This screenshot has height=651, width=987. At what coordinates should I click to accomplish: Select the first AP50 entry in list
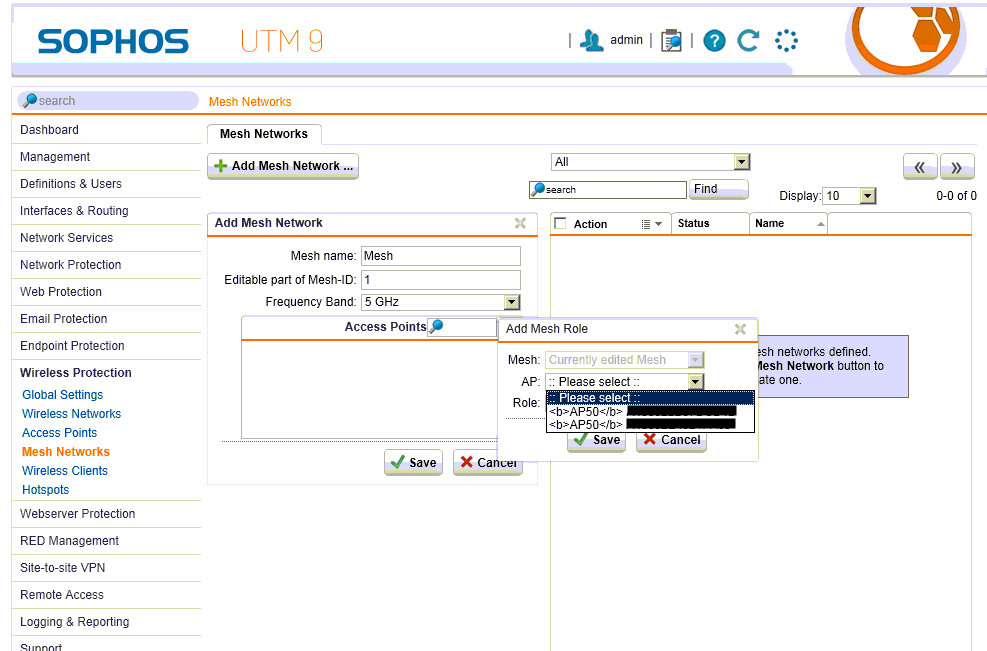click(x=650, y=411)
